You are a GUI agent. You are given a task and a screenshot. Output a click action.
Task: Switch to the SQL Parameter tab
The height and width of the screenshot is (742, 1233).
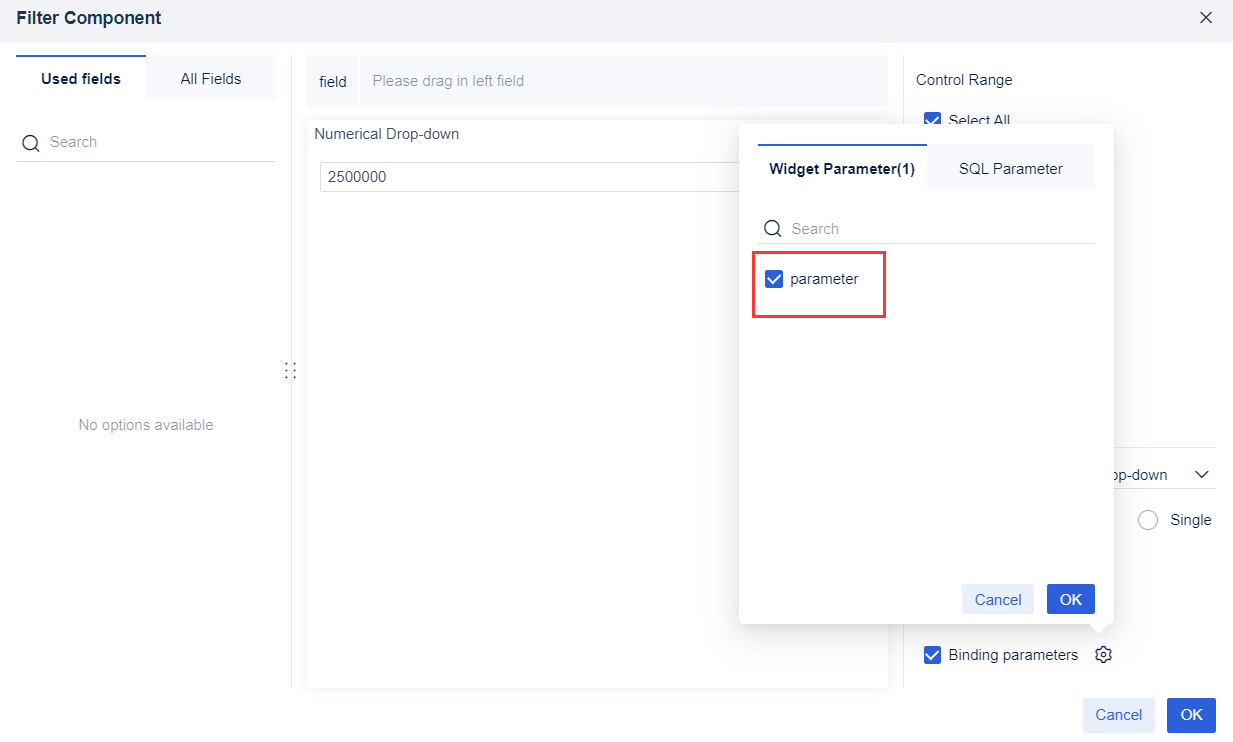point(1010,168)
